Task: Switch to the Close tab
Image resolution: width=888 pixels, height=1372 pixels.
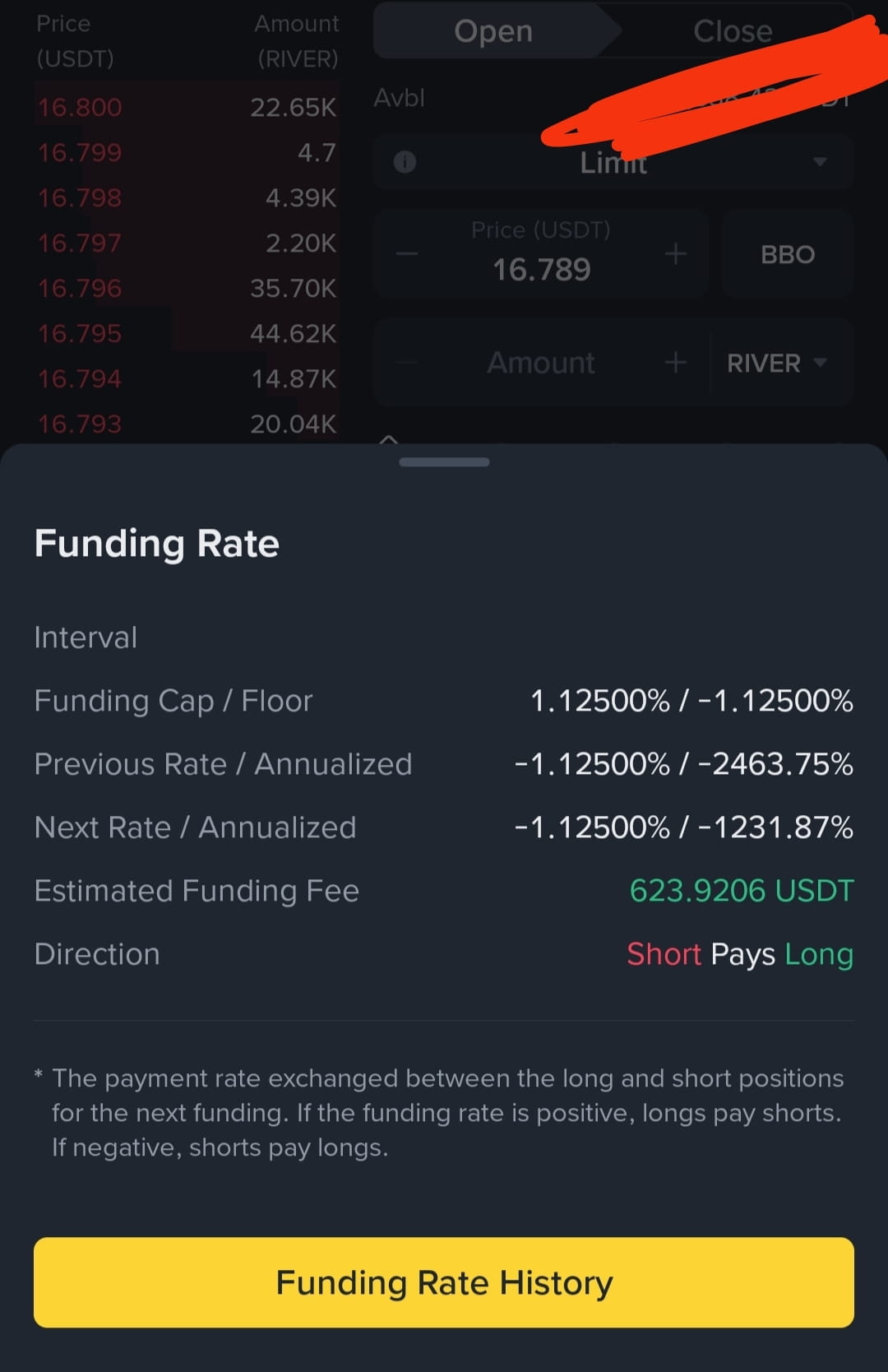Action: (733, 31)
